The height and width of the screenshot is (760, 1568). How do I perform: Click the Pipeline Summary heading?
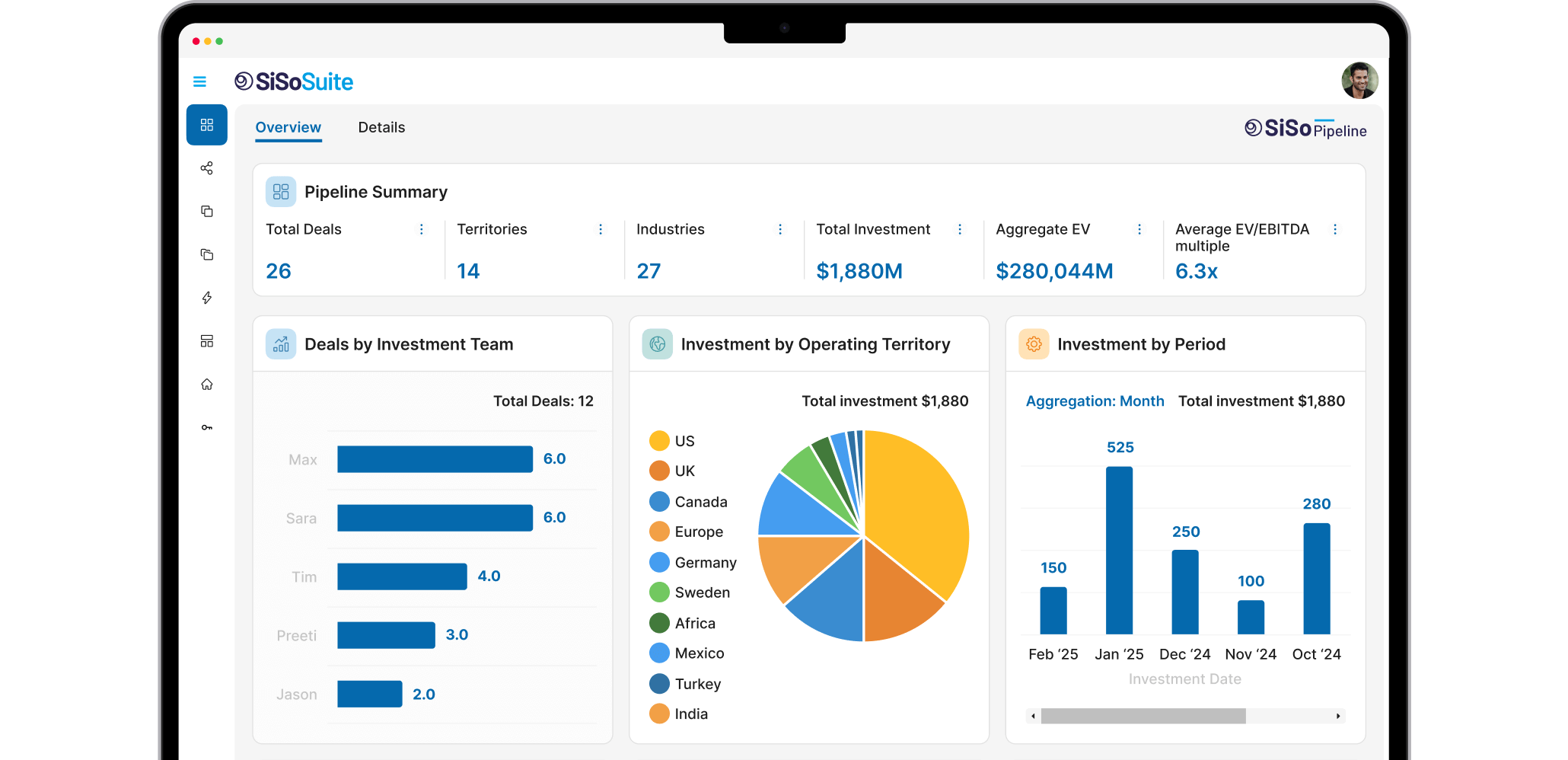point(376,192)
